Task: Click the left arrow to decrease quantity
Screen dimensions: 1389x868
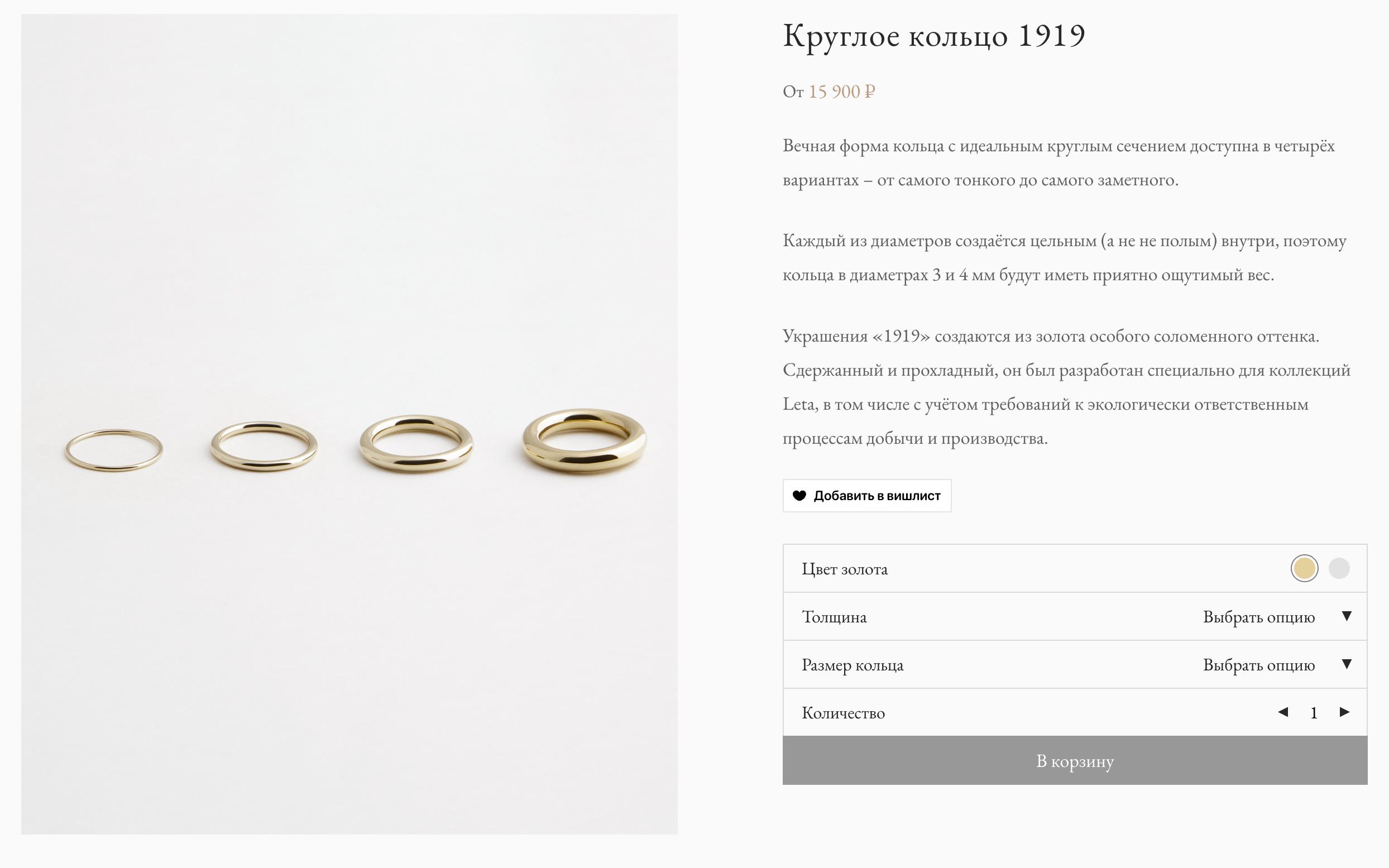Action: coord(1284,712)
